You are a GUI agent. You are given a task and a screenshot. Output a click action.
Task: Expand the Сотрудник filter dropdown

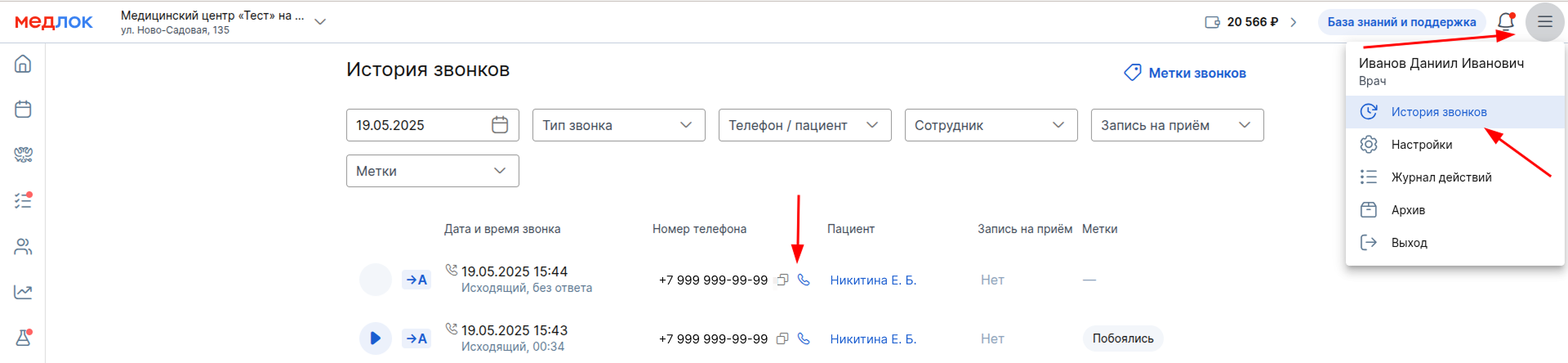pyautogui.click(x=991, y=125)
